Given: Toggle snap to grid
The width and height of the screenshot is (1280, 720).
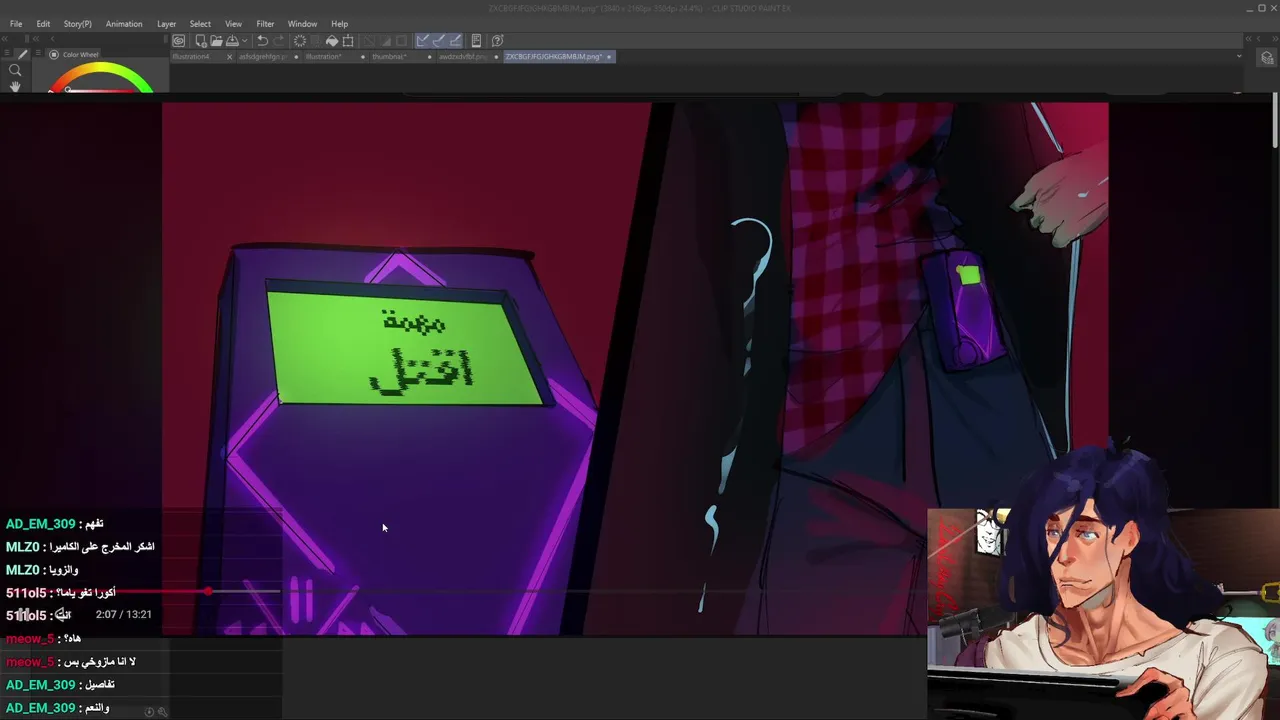Looking at the screenshot, I should [455, 41].
